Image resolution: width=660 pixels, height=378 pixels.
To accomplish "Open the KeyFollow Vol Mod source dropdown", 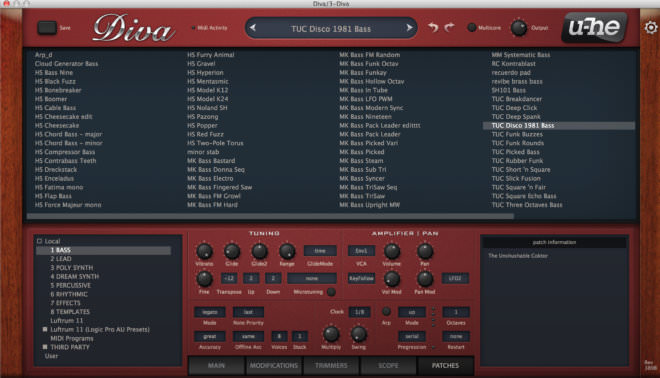I will (x=361, y=278).
